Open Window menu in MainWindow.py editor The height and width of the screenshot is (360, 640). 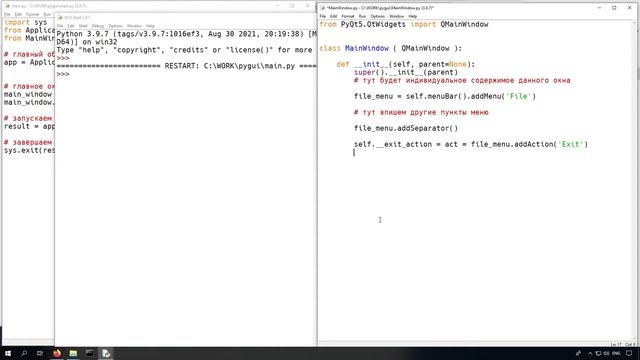click(396, 16)
